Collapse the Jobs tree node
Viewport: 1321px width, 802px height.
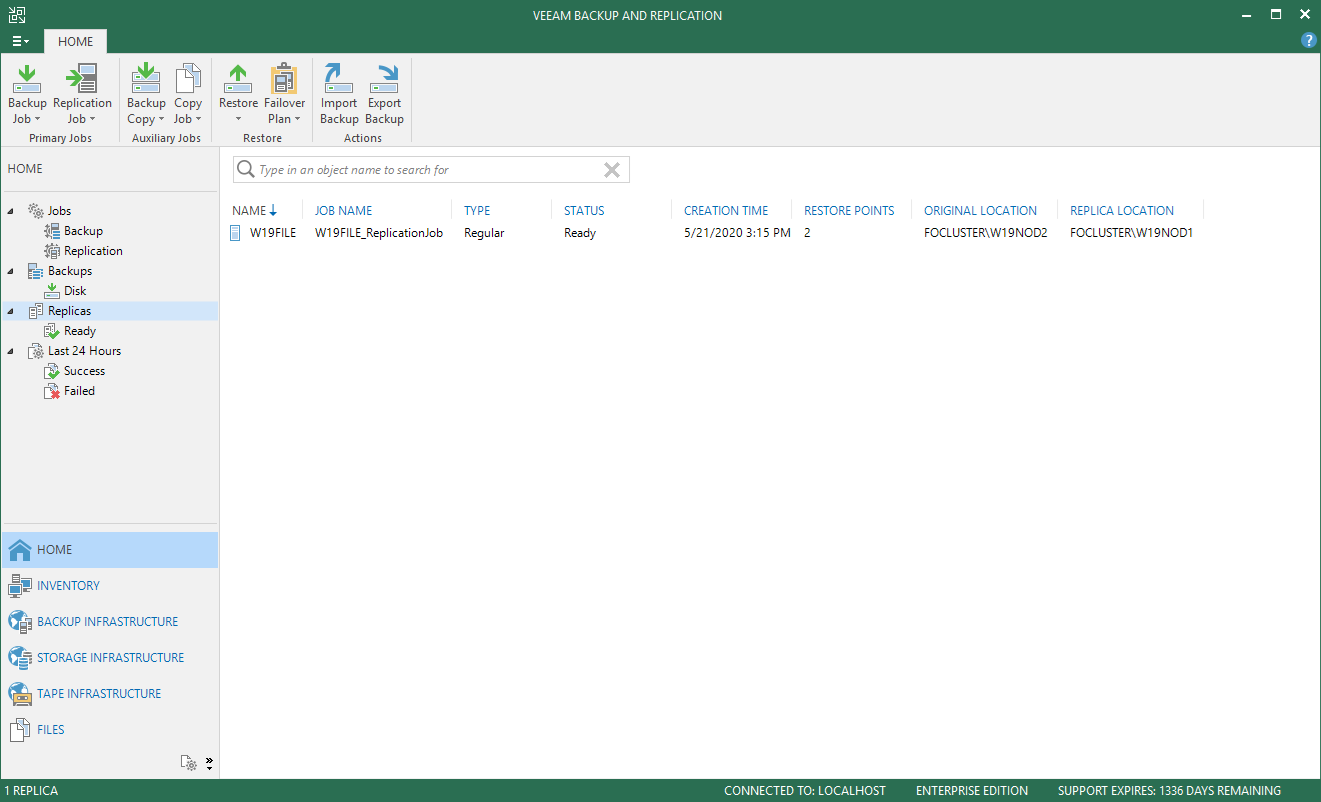[11, 211]
